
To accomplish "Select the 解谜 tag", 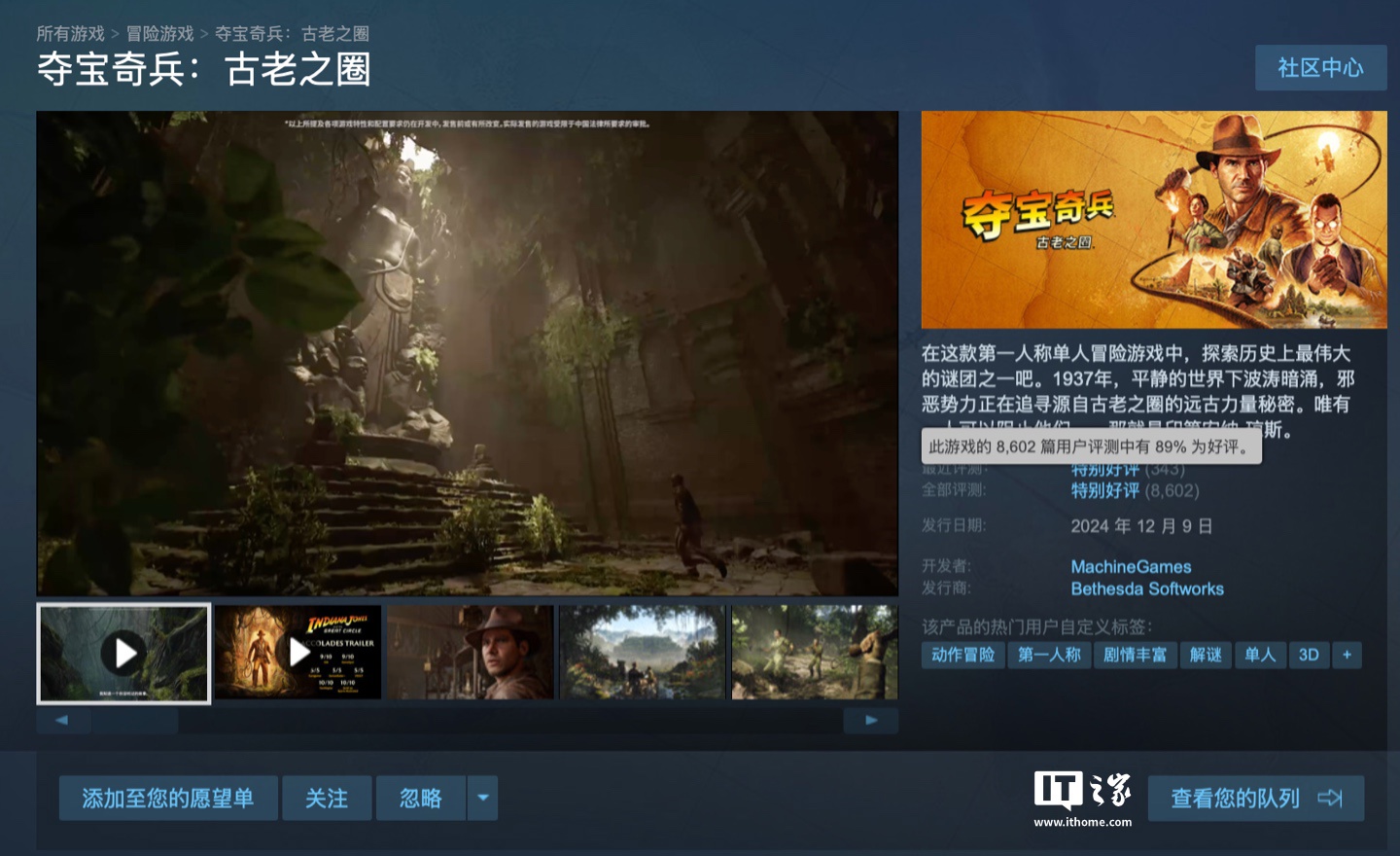I will tap(1206, 655).
